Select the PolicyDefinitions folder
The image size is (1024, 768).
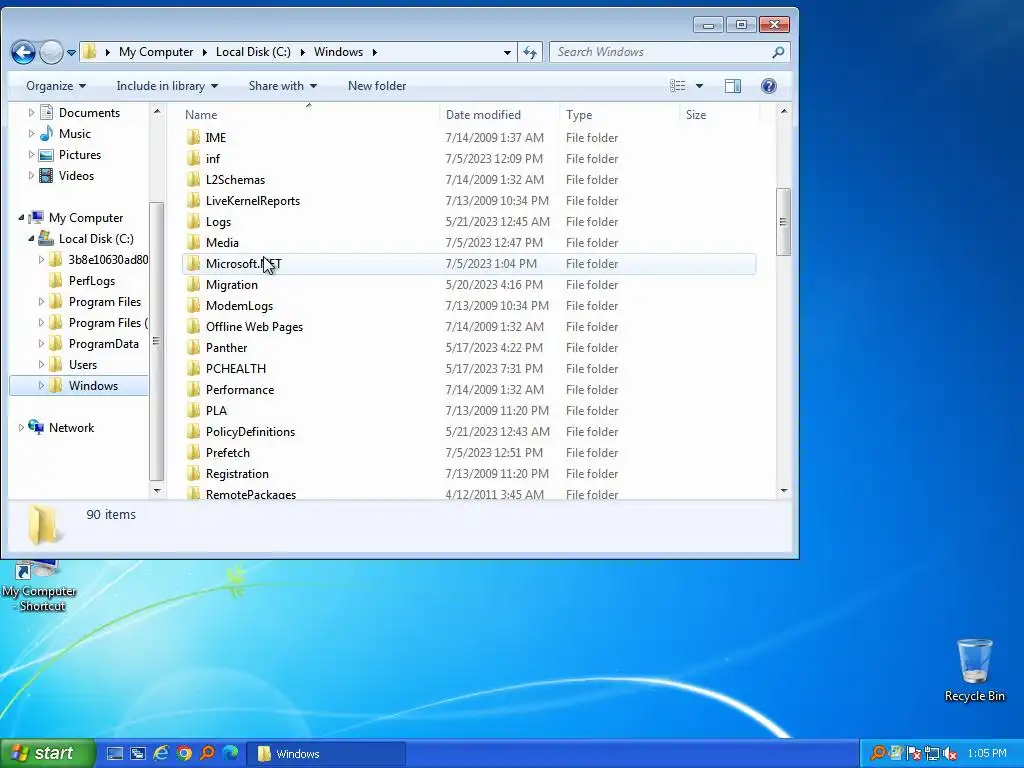pos(250,432)
